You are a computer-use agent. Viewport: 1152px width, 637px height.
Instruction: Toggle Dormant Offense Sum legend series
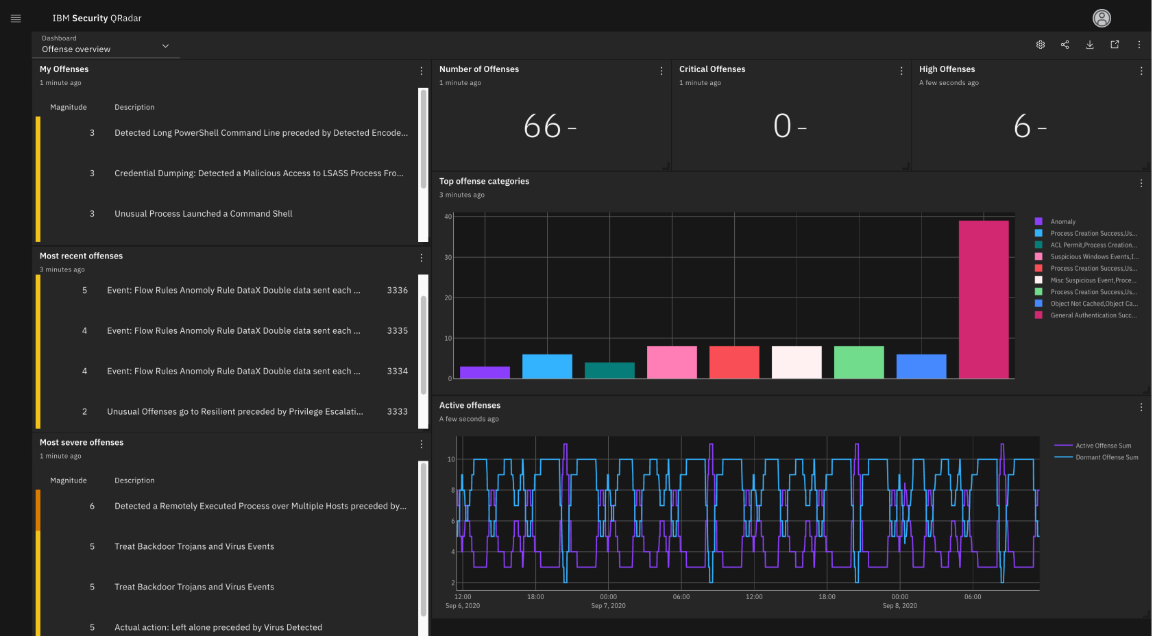(x=1099, y=457)
